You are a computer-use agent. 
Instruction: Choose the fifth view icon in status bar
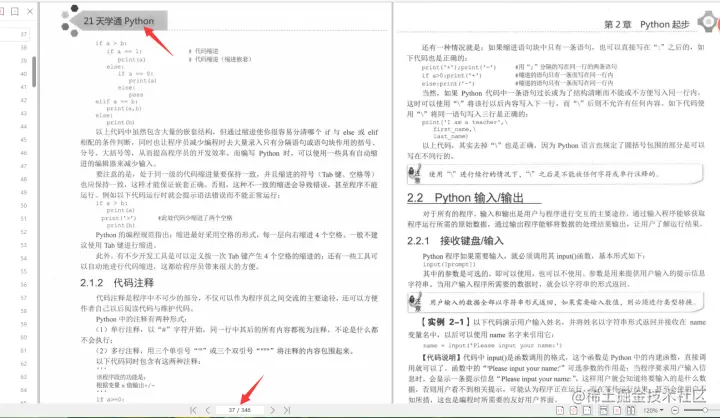click(x=617, y=410)
